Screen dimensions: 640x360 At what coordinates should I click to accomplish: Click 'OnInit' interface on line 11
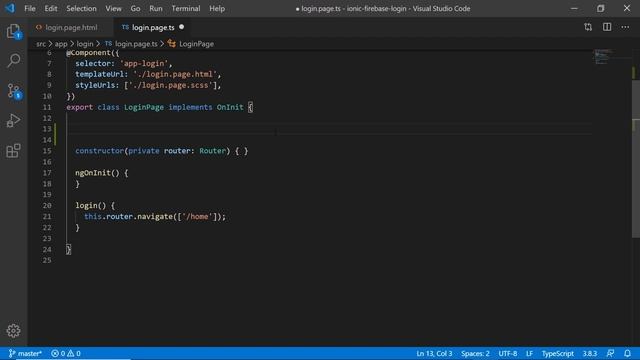[230, 107]
